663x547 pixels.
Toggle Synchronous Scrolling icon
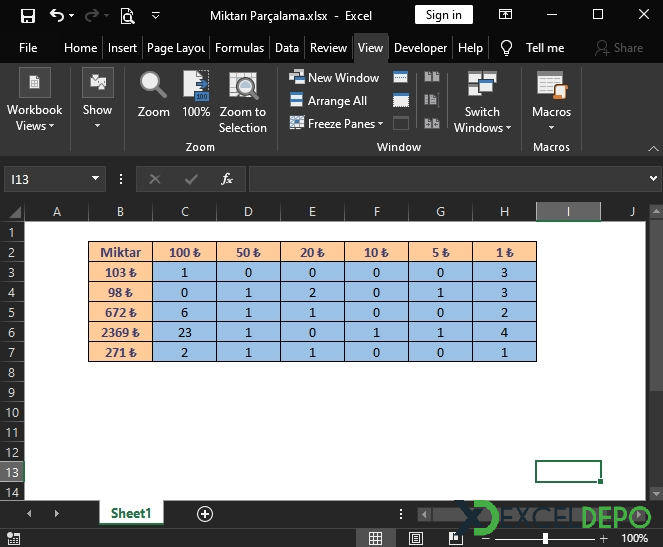tap(432, 100)
